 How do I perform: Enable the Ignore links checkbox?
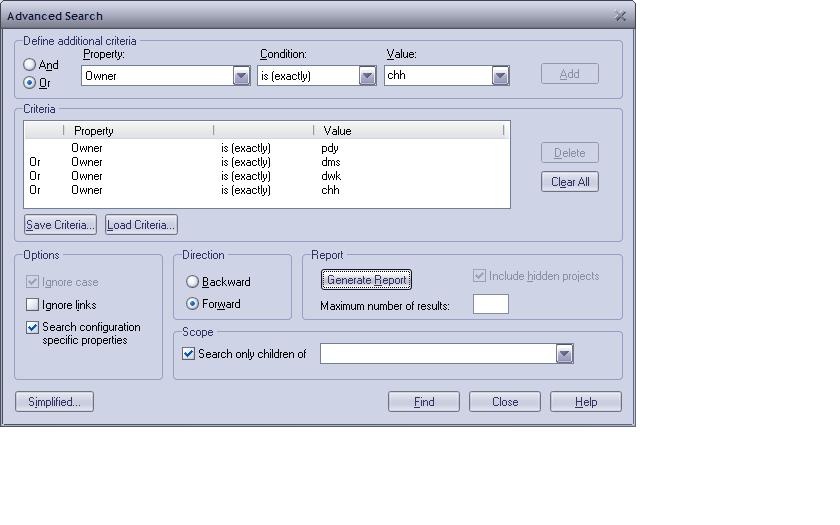click(x=32, y=305)
